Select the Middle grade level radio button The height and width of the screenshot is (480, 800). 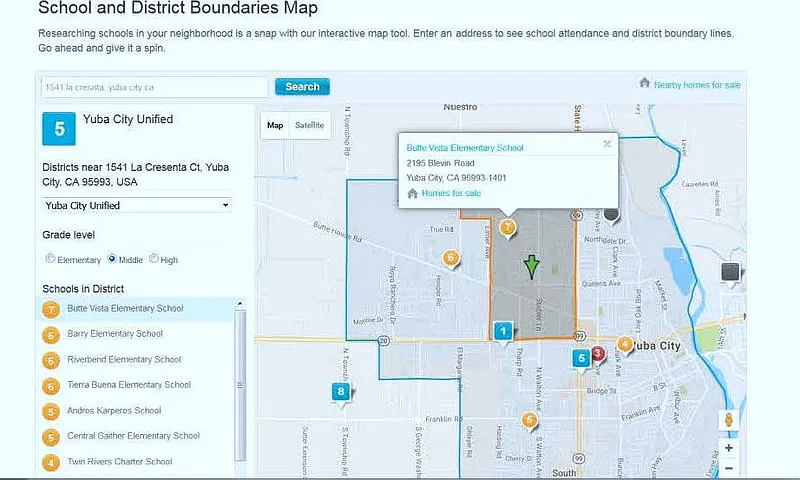[112, 259]
